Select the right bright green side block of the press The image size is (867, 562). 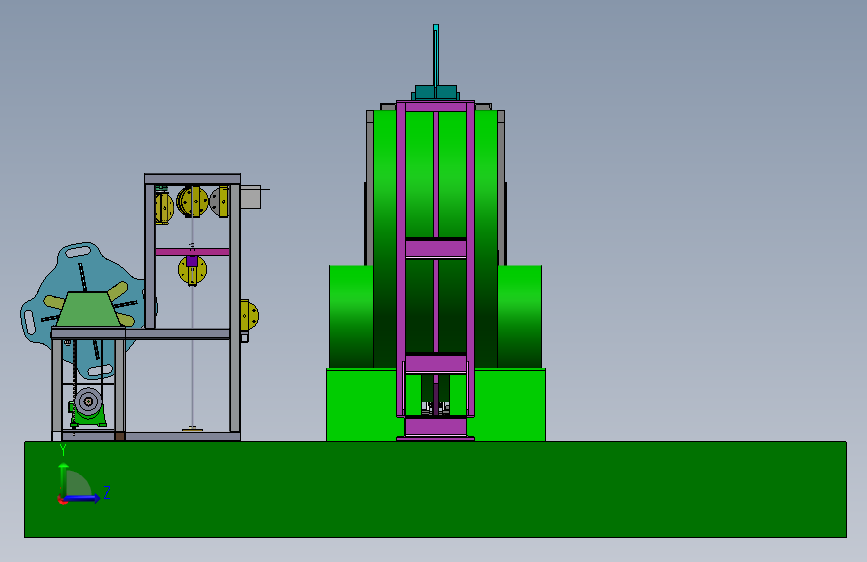point(520,316)
